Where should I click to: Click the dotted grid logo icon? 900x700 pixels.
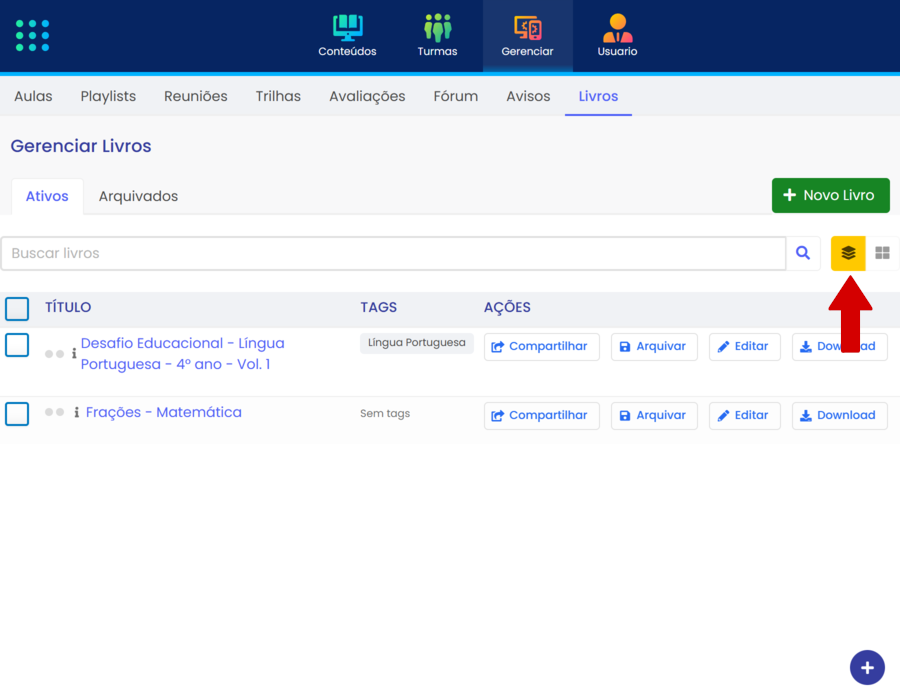pyautogui.click(x=32, y=35)
